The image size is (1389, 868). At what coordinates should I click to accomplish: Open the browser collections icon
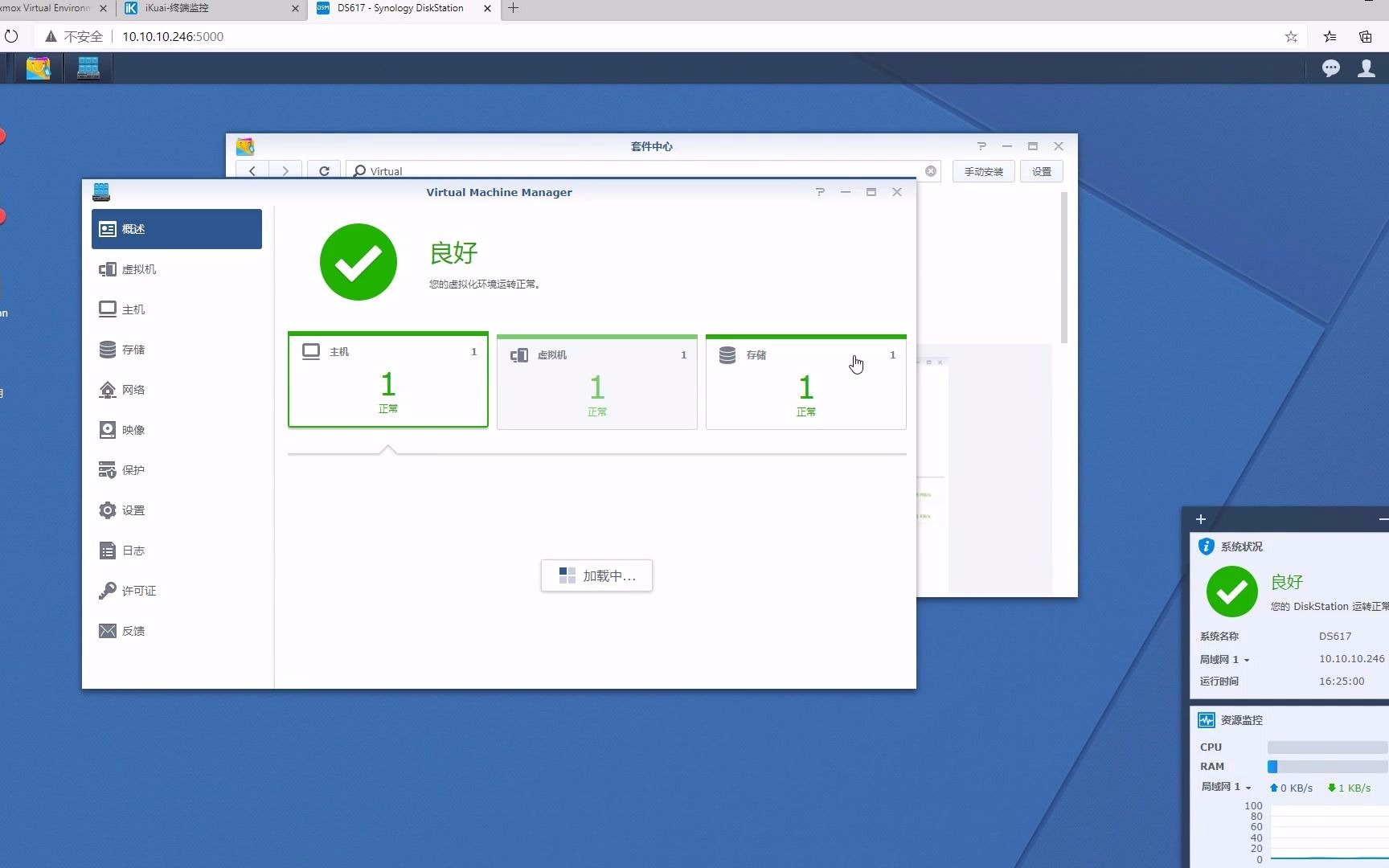[x=1366, y=36]
